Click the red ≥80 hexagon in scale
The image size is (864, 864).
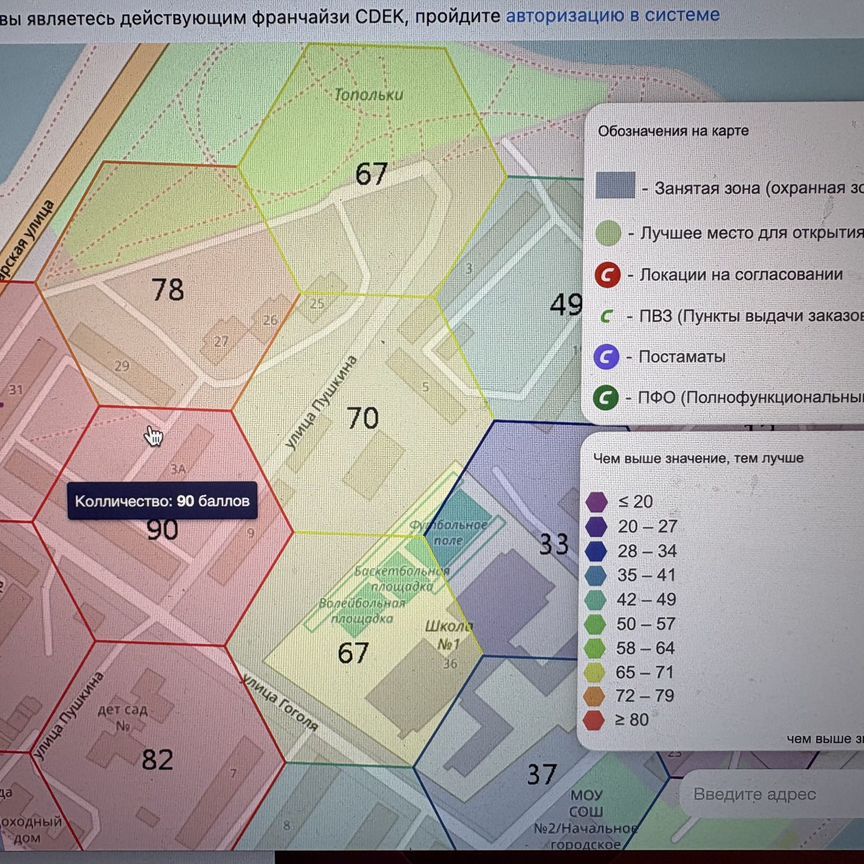point(595,717)
